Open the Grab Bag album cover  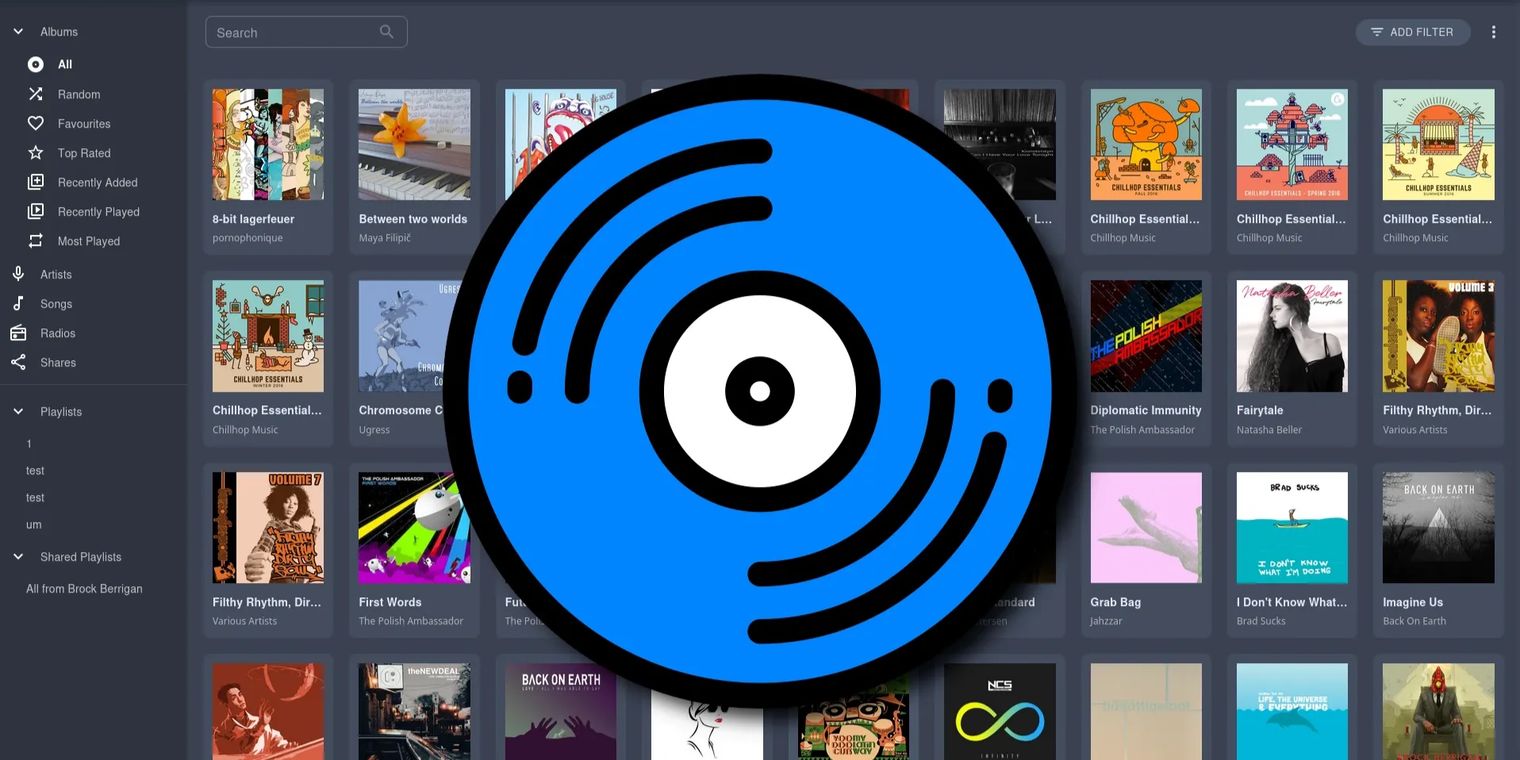tap(1146, 528)
